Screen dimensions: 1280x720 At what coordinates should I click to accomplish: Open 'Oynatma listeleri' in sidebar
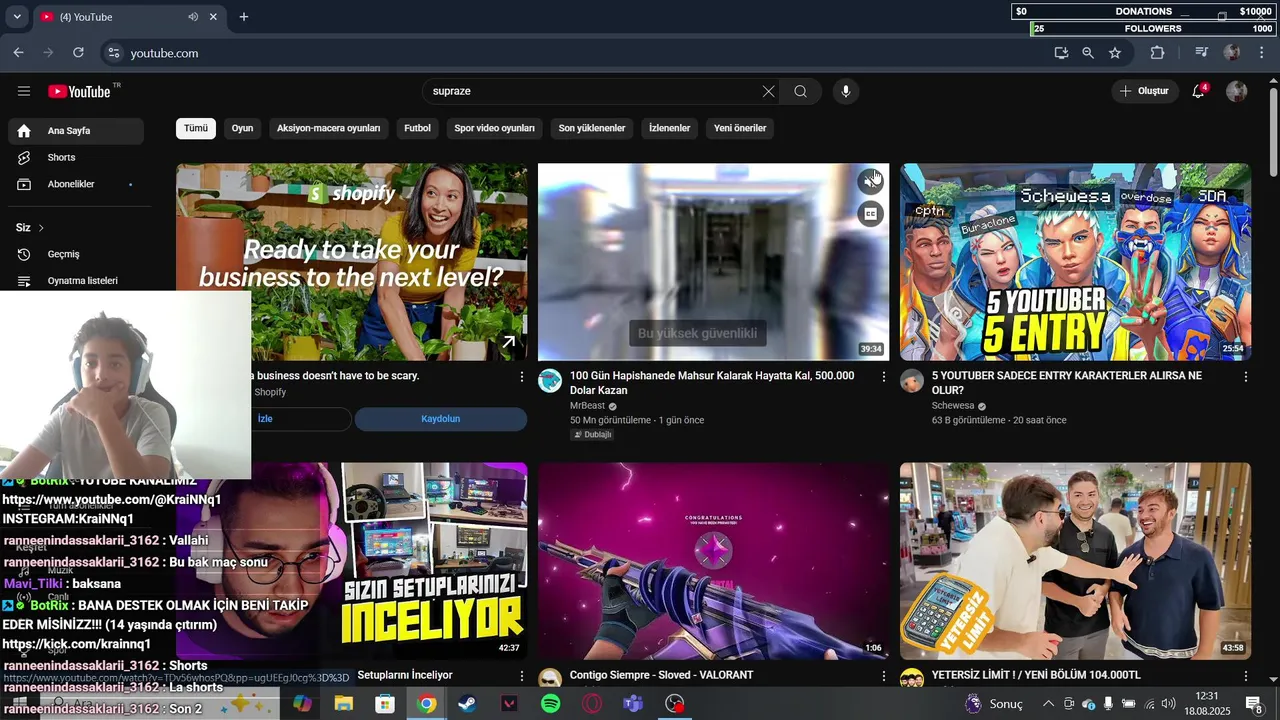click(x=76, y=281)
